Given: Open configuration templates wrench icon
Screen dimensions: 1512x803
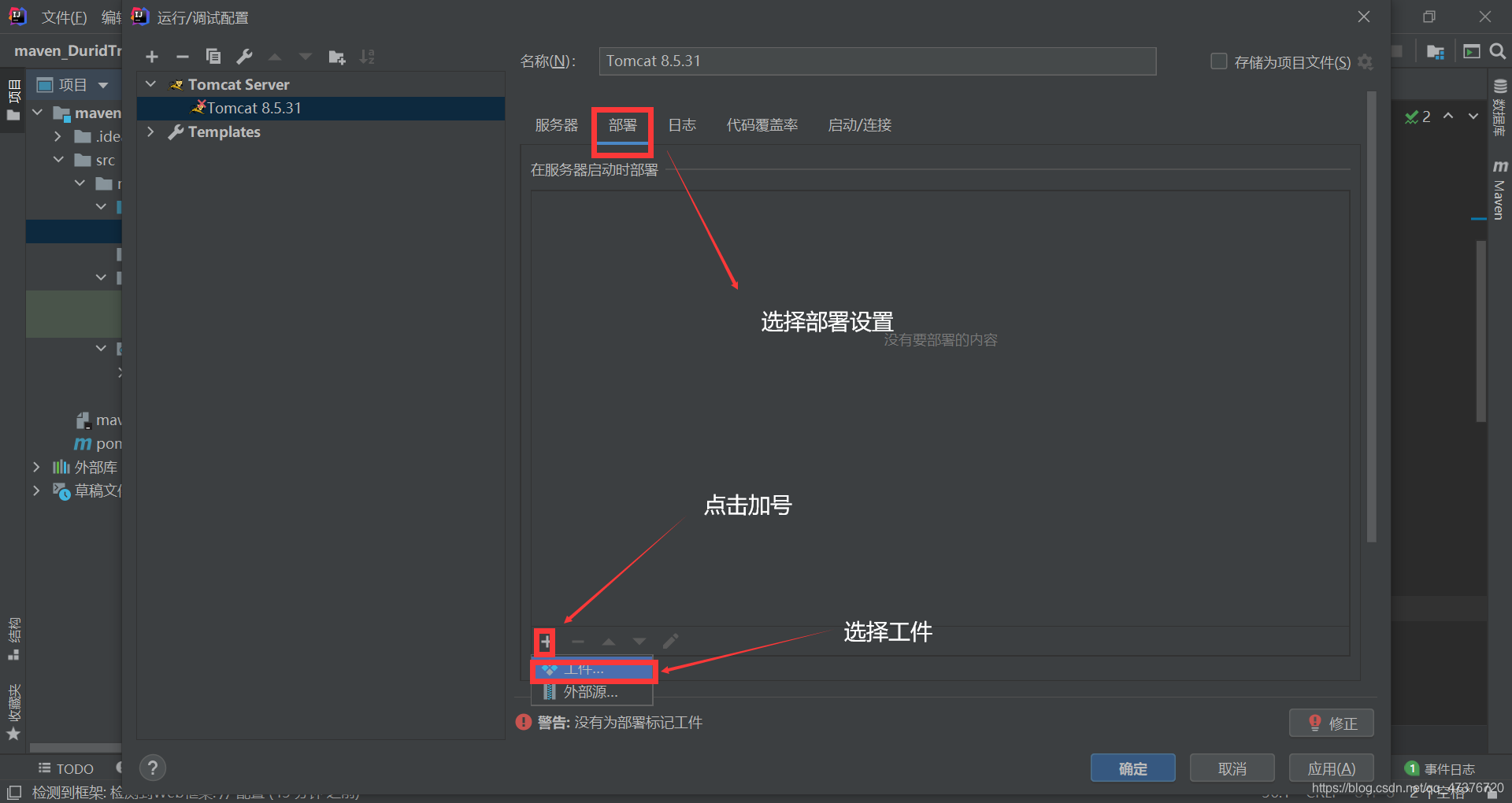Looking at the screenshot, I should click(x=244, y=57).
